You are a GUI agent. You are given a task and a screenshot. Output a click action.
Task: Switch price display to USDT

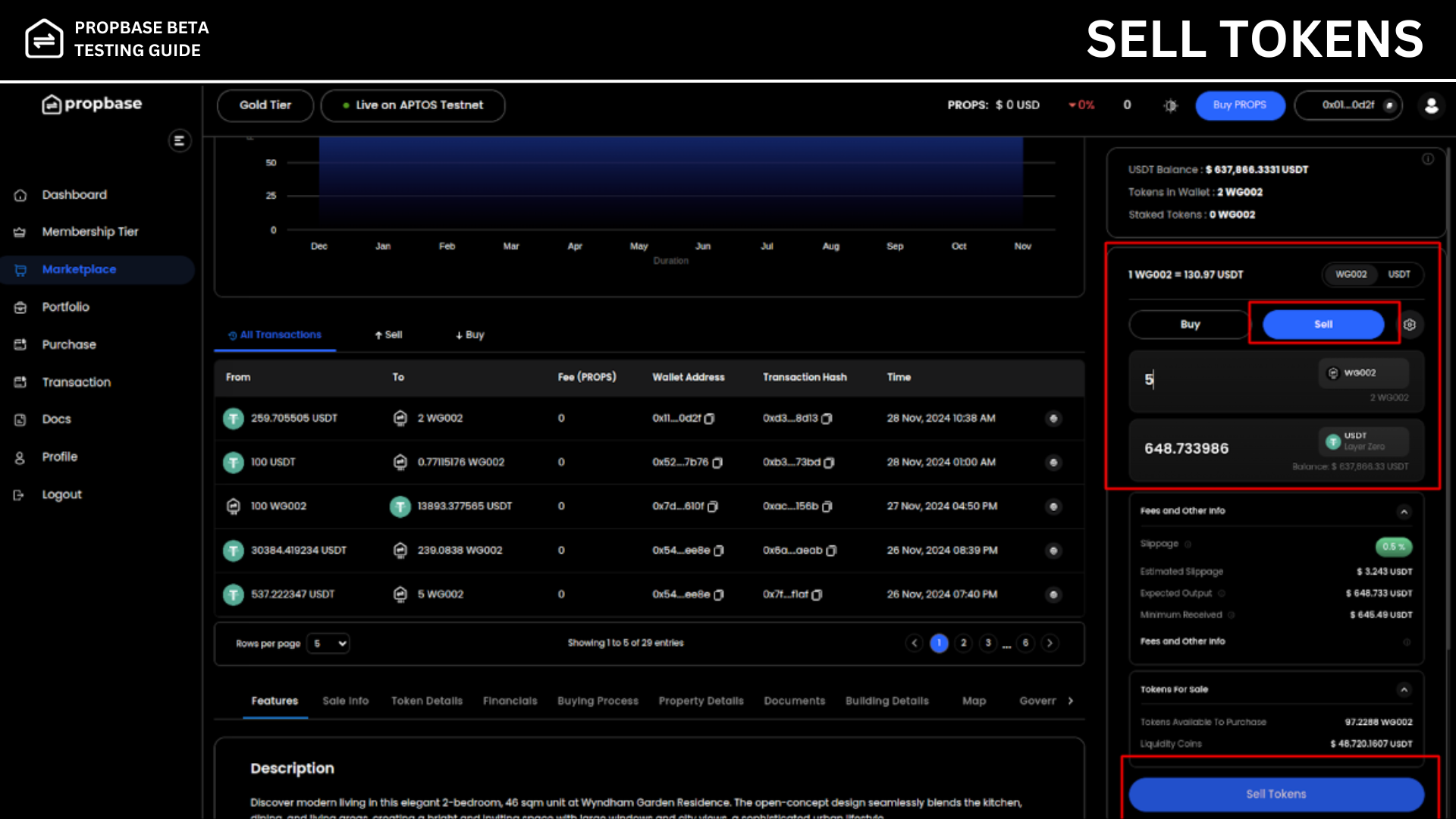[1398, 275]
